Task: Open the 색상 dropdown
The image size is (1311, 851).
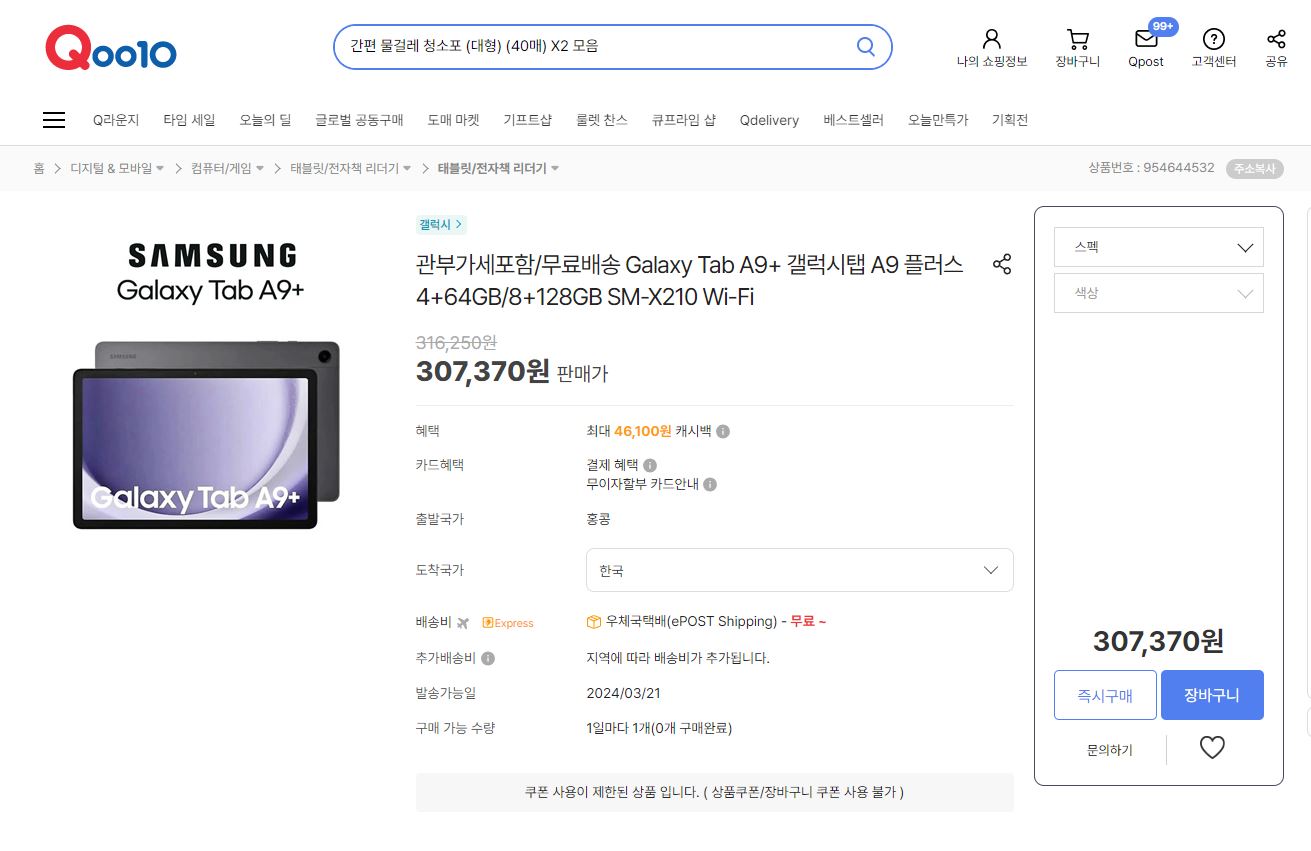Action: pos(1159,293)
